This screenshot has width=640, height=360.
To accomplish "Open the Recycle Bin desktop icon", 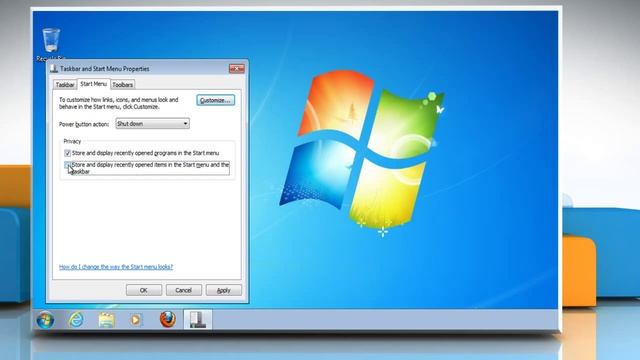I will 51,44.
